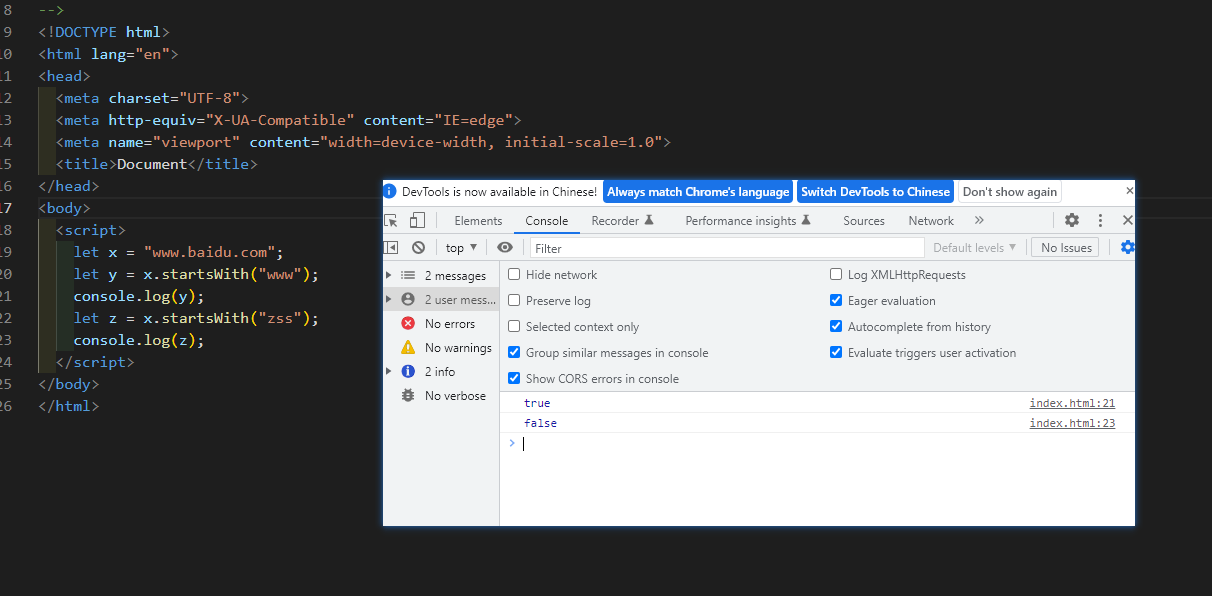Clear the console with the ban icon
This screenshot has height=596, width=1212.
coord(418,247)
